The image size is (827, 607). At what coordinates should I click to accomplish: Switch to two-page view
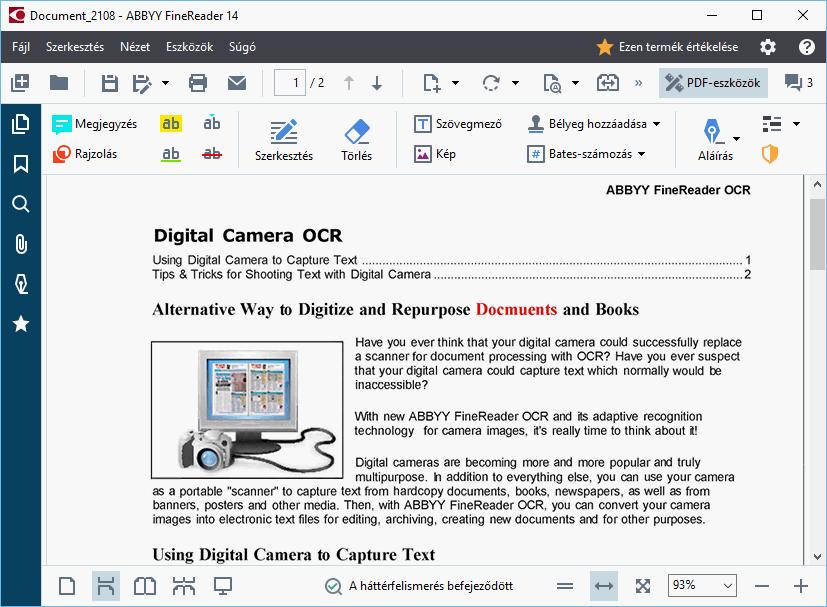[145, 586]
